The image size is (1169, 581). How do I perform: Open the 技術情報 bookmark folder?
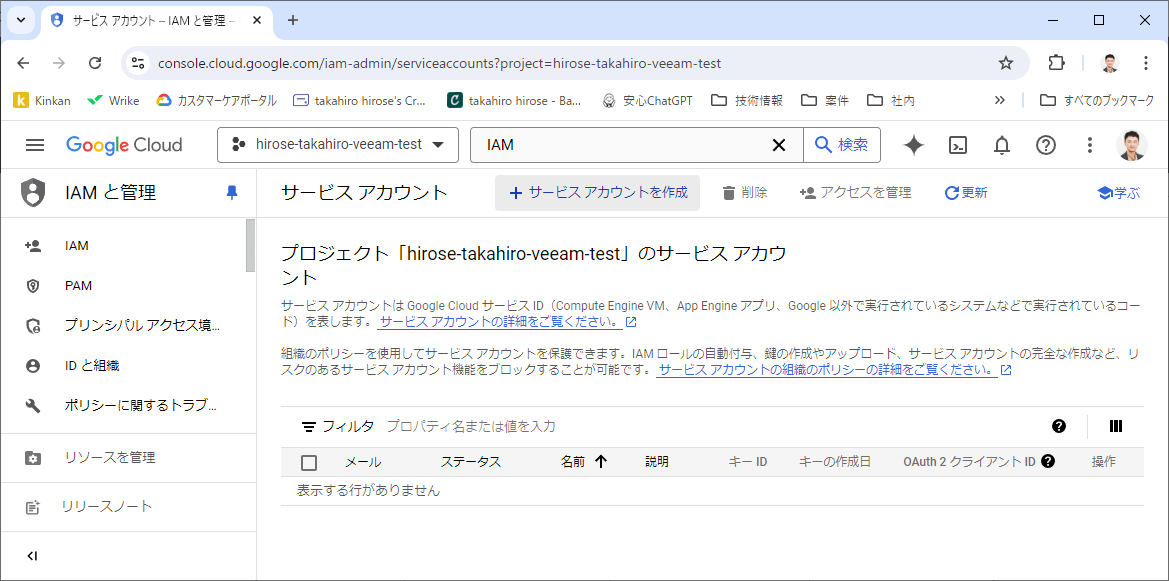coord(747,100)
